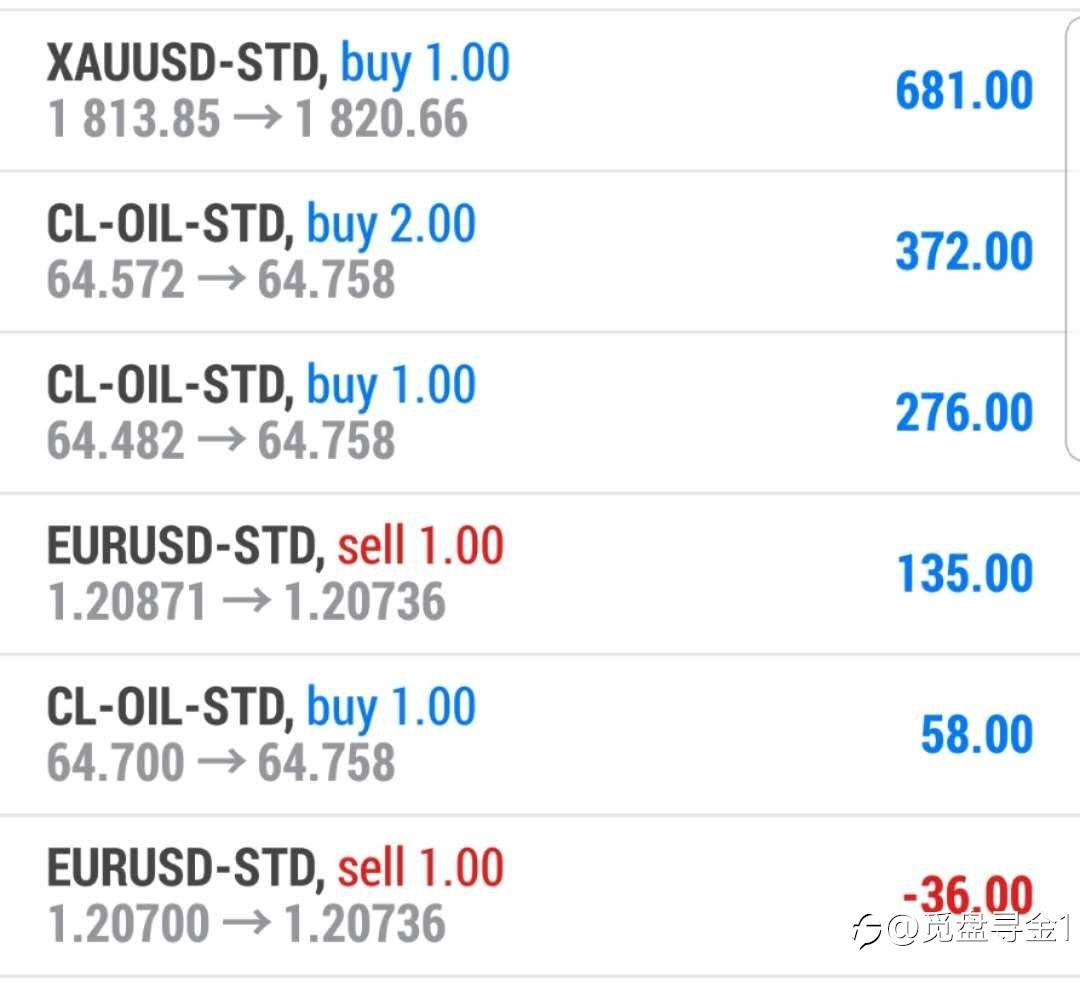Open the XAUUSD-STD symbol name
Image resolution: width=1080 pixels, height=984 pixels.
point(186,64)
